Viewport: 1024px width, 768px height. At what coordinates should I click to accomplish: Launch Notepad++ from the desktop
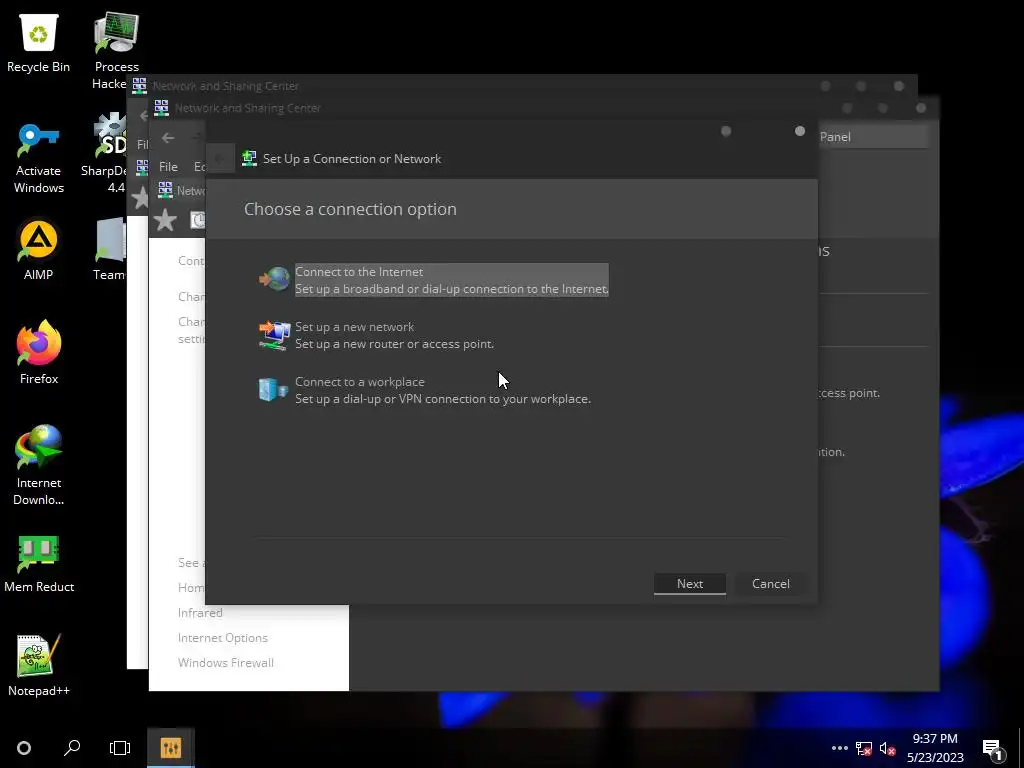(x=39, y=665)
